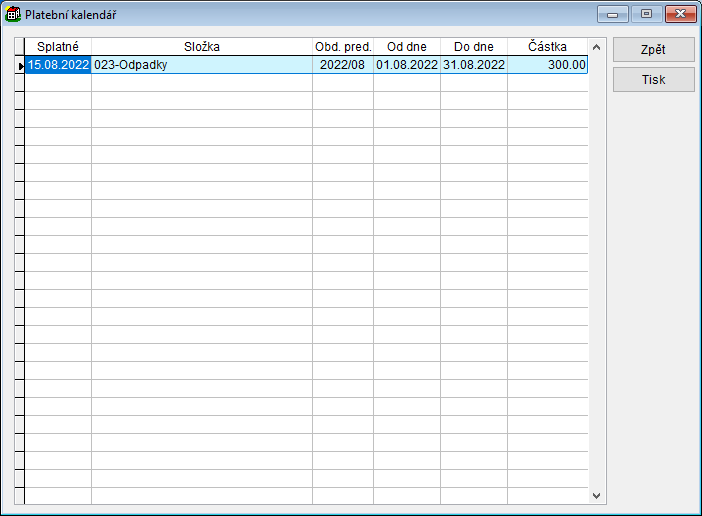This screenshot has width=702, height=516.
Task: Click the 01.08.2022 start date cell
Action: (407, 65)
